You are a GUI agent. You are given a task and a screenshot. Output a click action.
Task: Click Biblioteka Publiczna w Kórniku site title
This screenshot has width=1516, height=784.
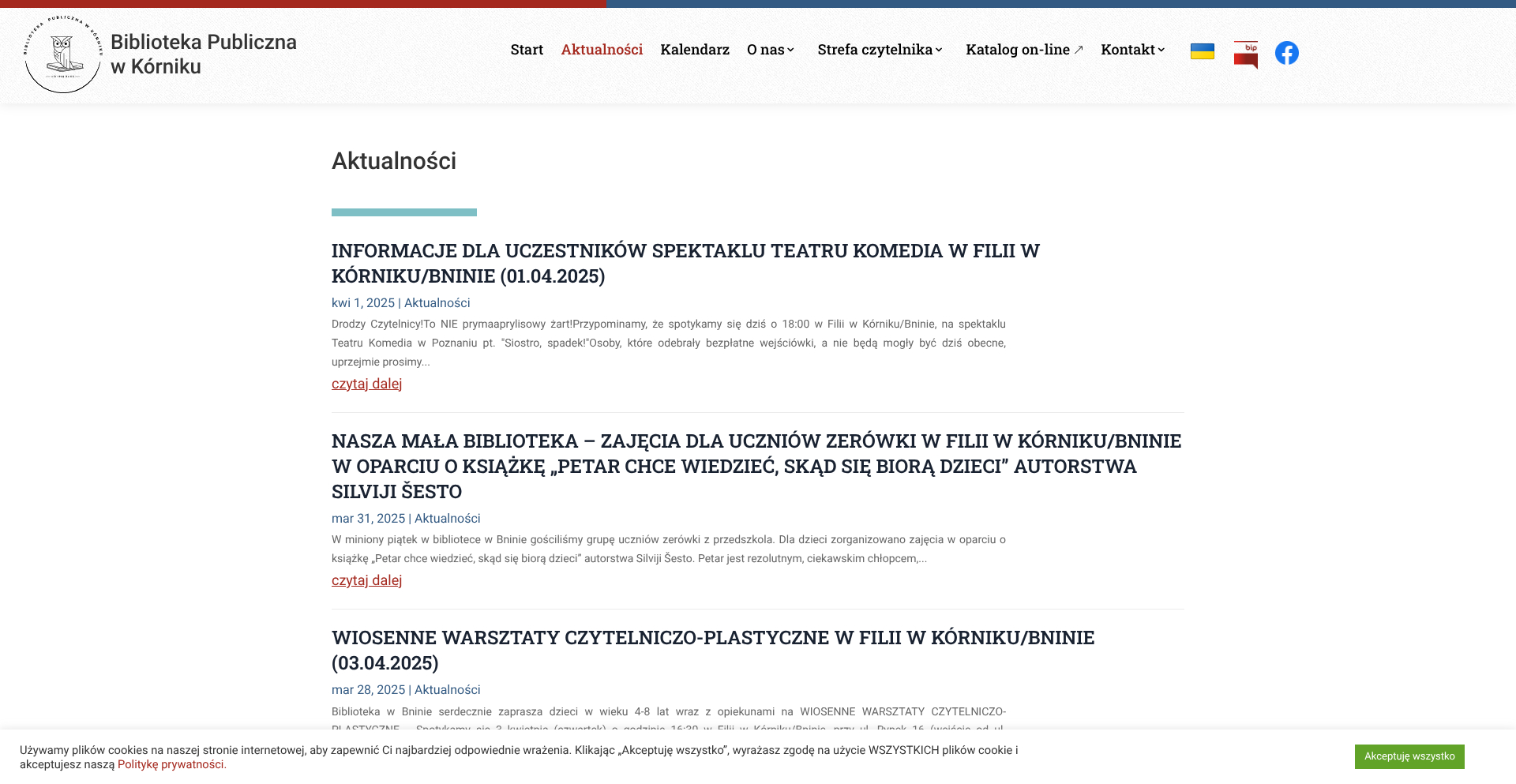pos(204,54)
